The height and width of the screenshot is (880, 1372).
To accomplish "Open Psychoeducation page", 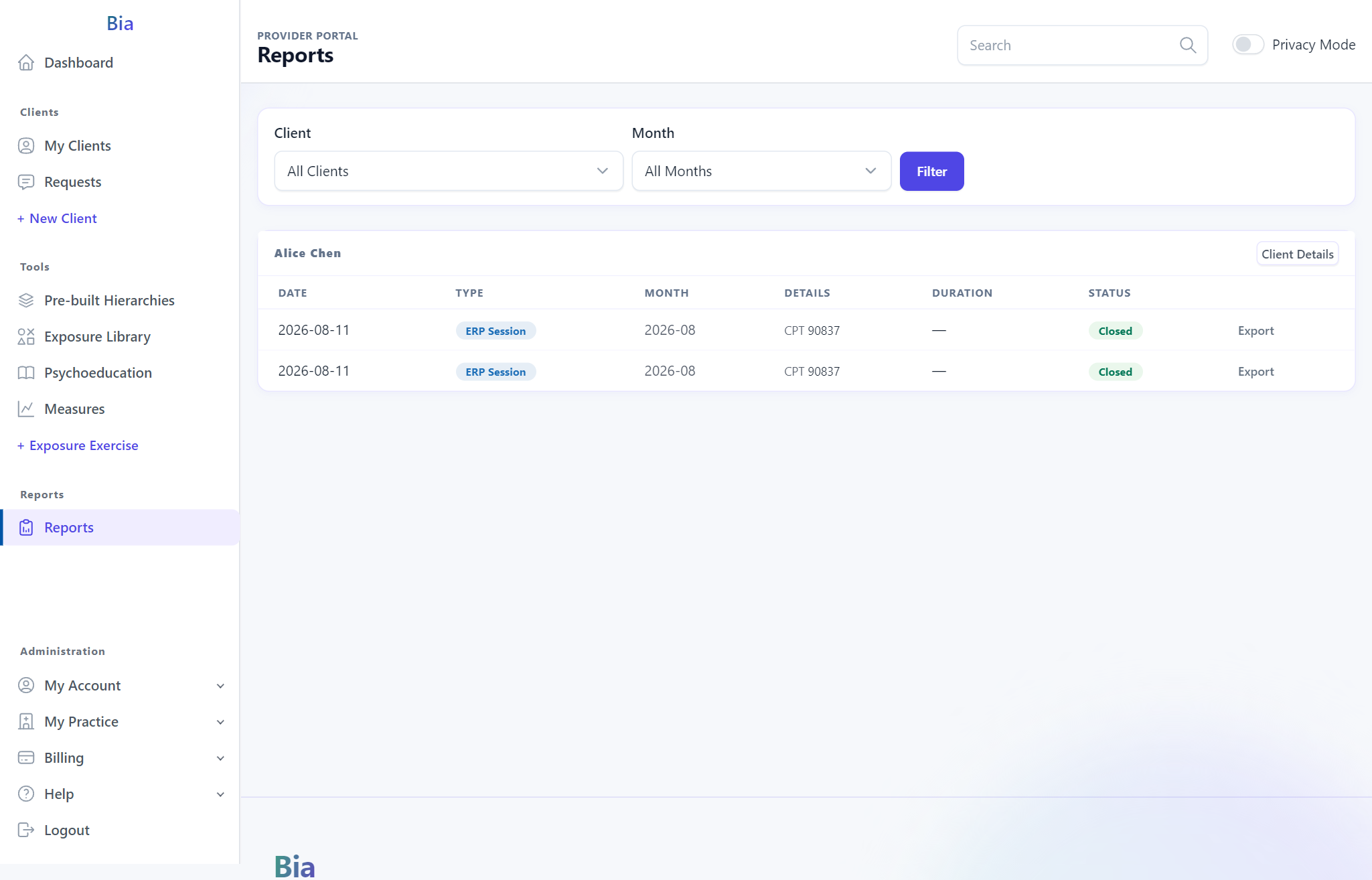I will click(x=120, y=372).
